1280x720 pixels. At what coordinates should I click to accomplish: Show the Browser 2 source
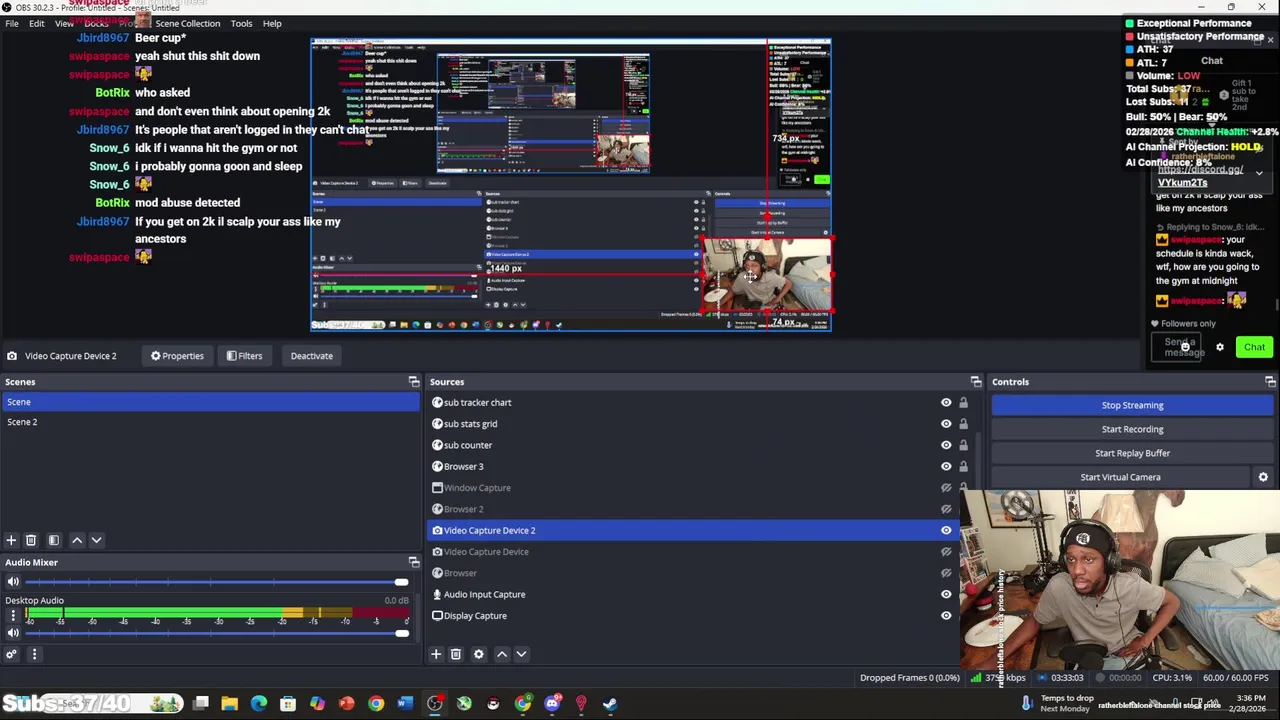pos(946,509)
